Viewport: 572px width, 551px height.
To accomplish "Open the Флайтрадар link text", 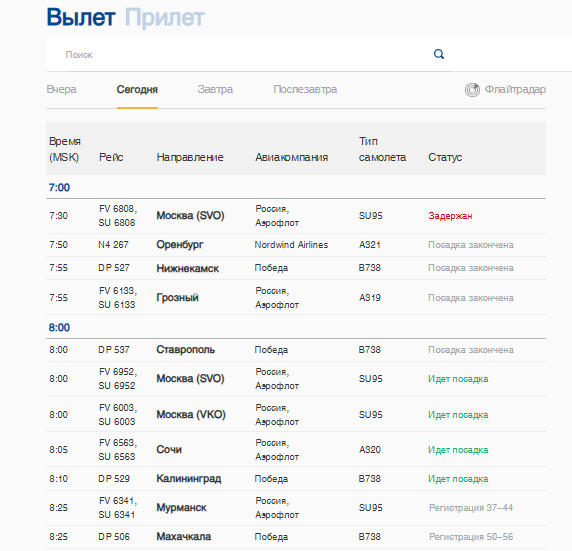I will click(515, 89).
